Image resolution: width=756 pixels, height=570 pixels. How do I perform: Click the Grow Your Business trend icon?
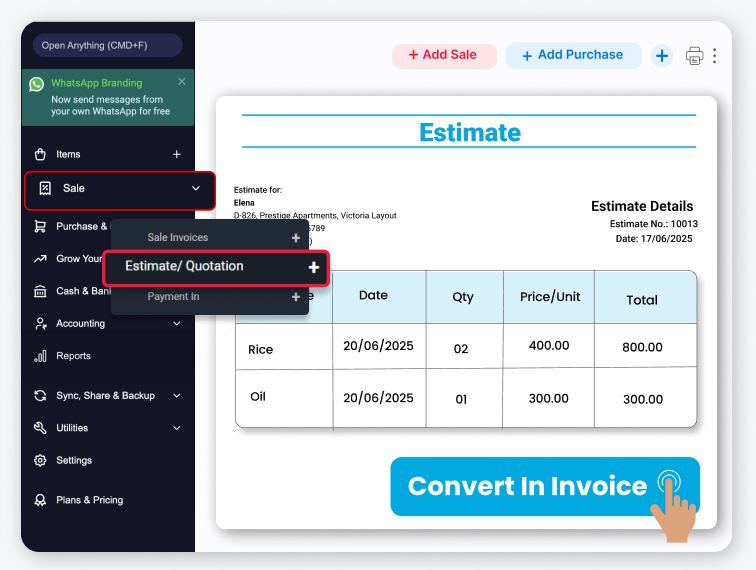[40, 258]
